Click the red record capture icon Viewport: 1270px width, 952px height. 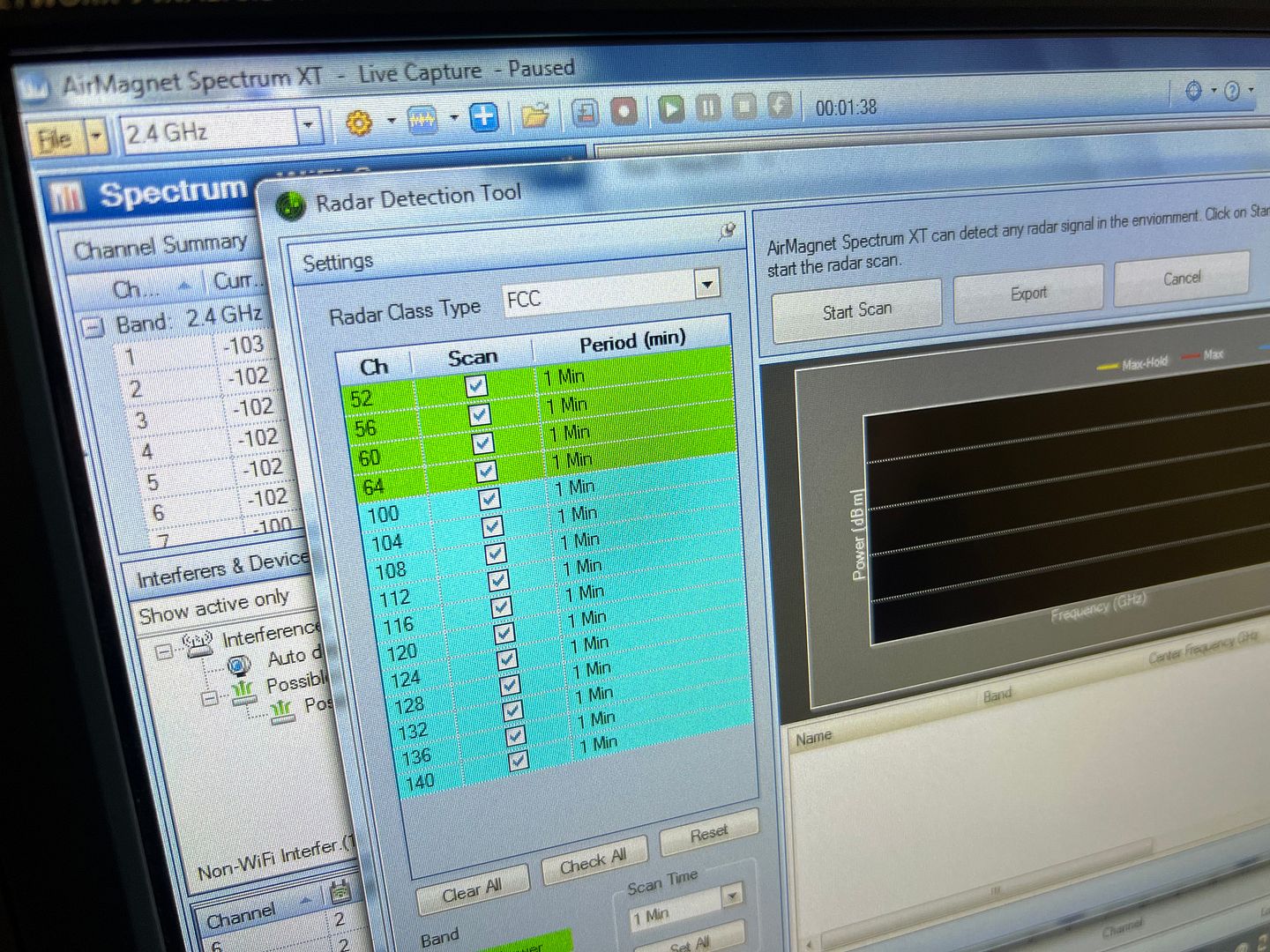point(624,112)
